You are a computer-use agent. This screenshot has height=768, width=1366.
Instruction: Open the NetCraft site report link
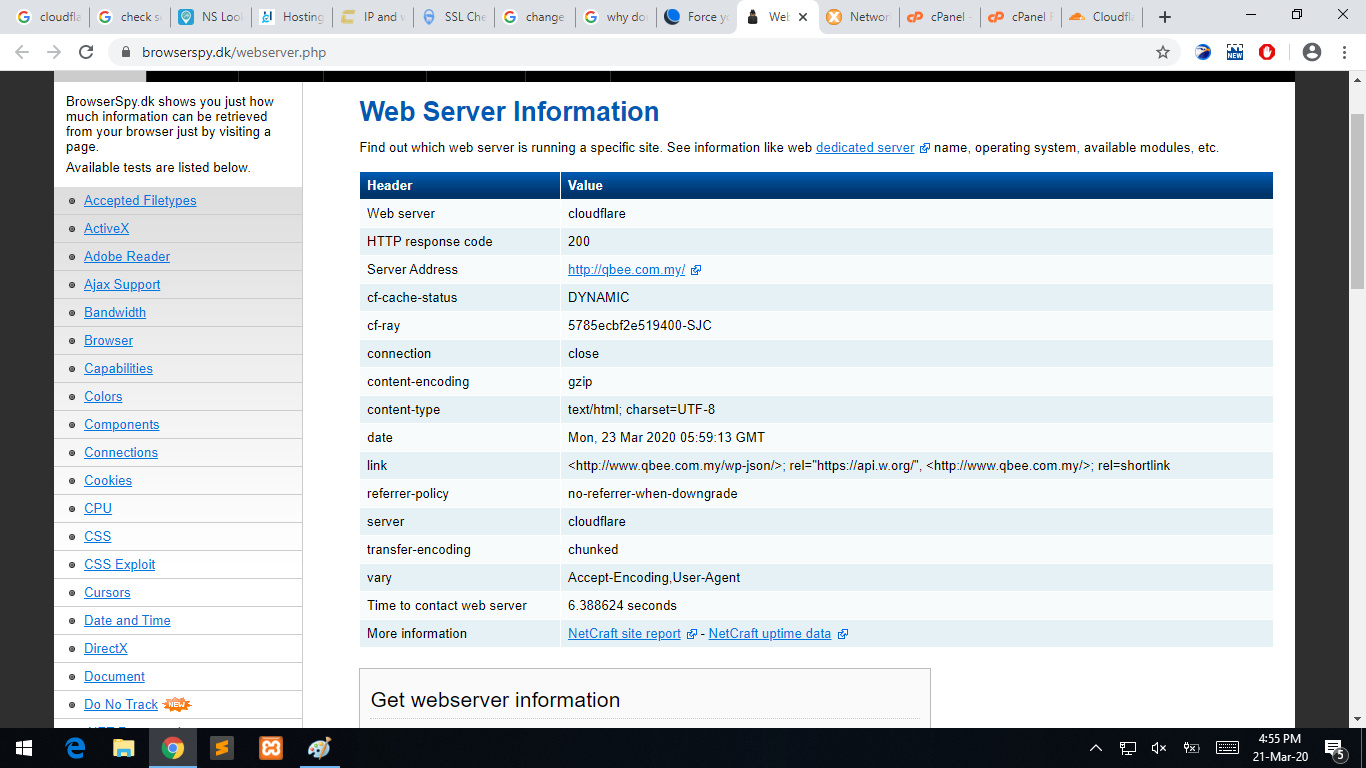click(624, 634)
